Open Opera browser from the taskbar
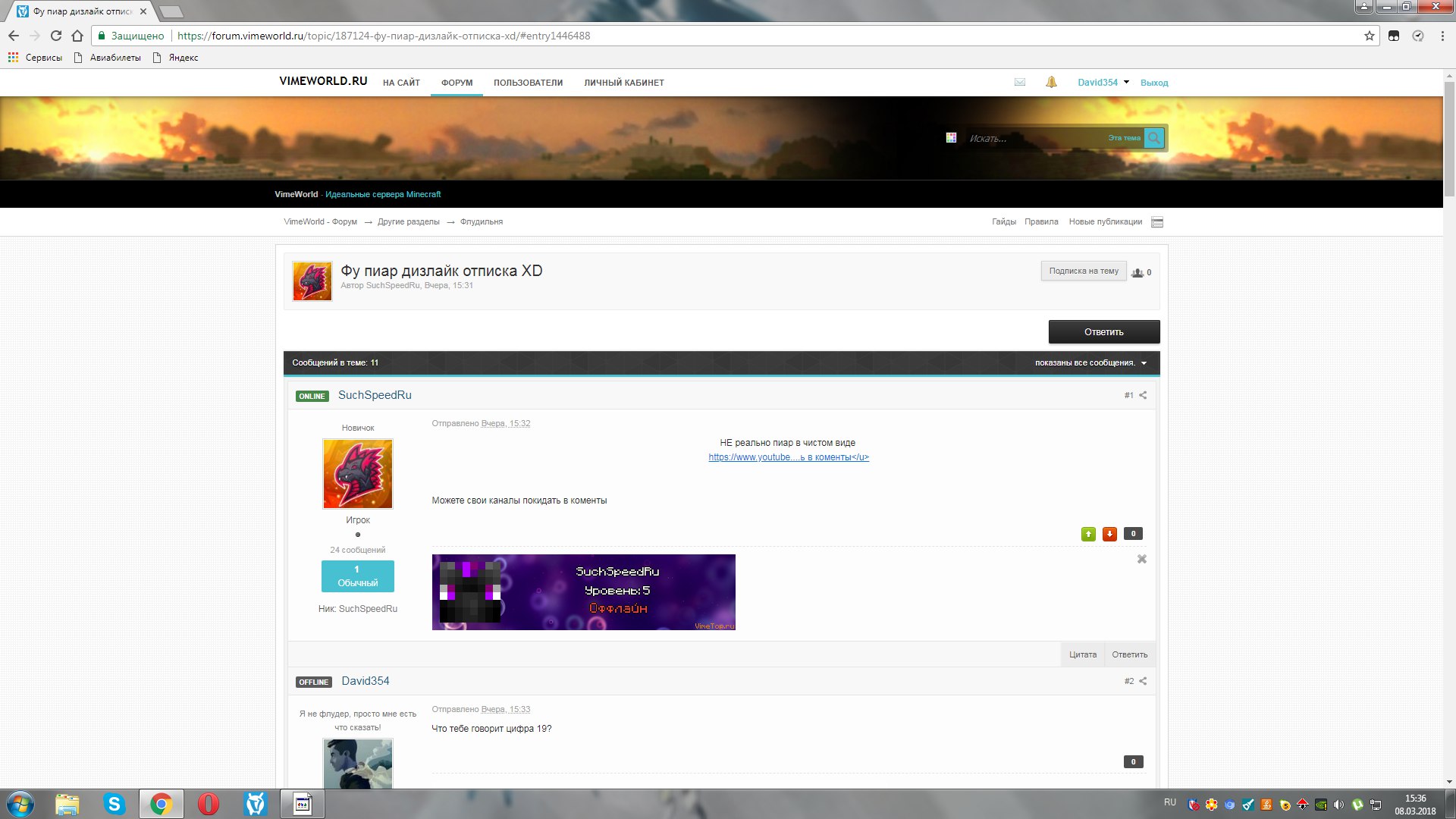The image size is (1456, 819). point(209,804)
